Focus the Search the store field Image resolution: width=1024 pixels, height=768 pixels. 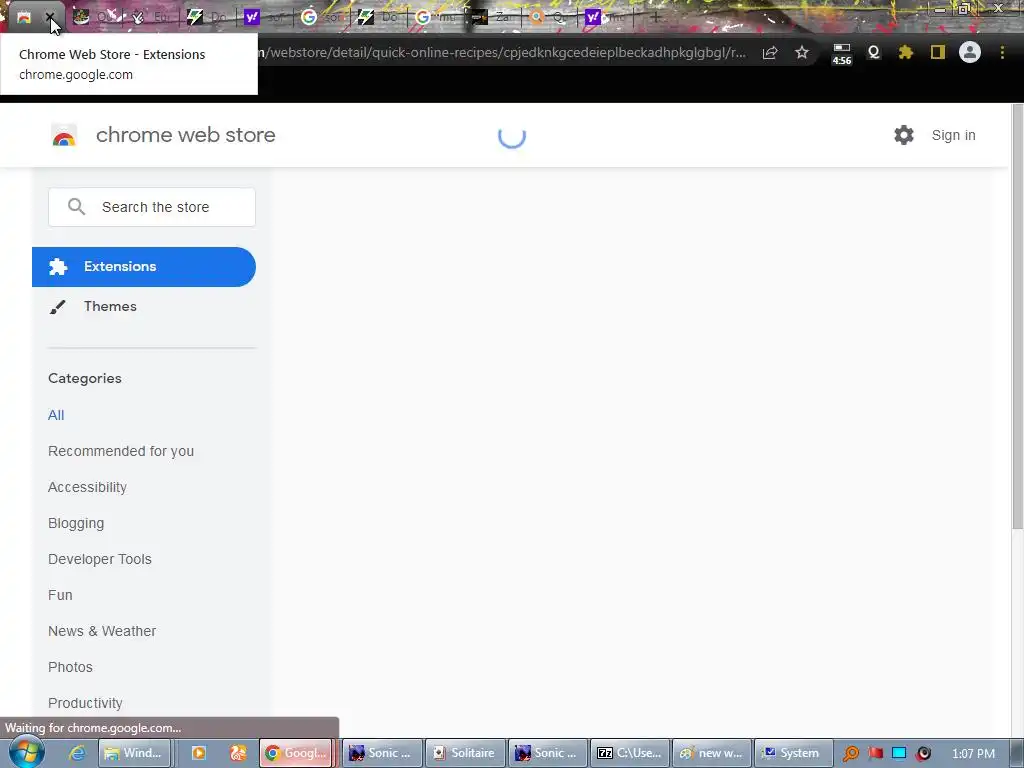pos(152,207)
